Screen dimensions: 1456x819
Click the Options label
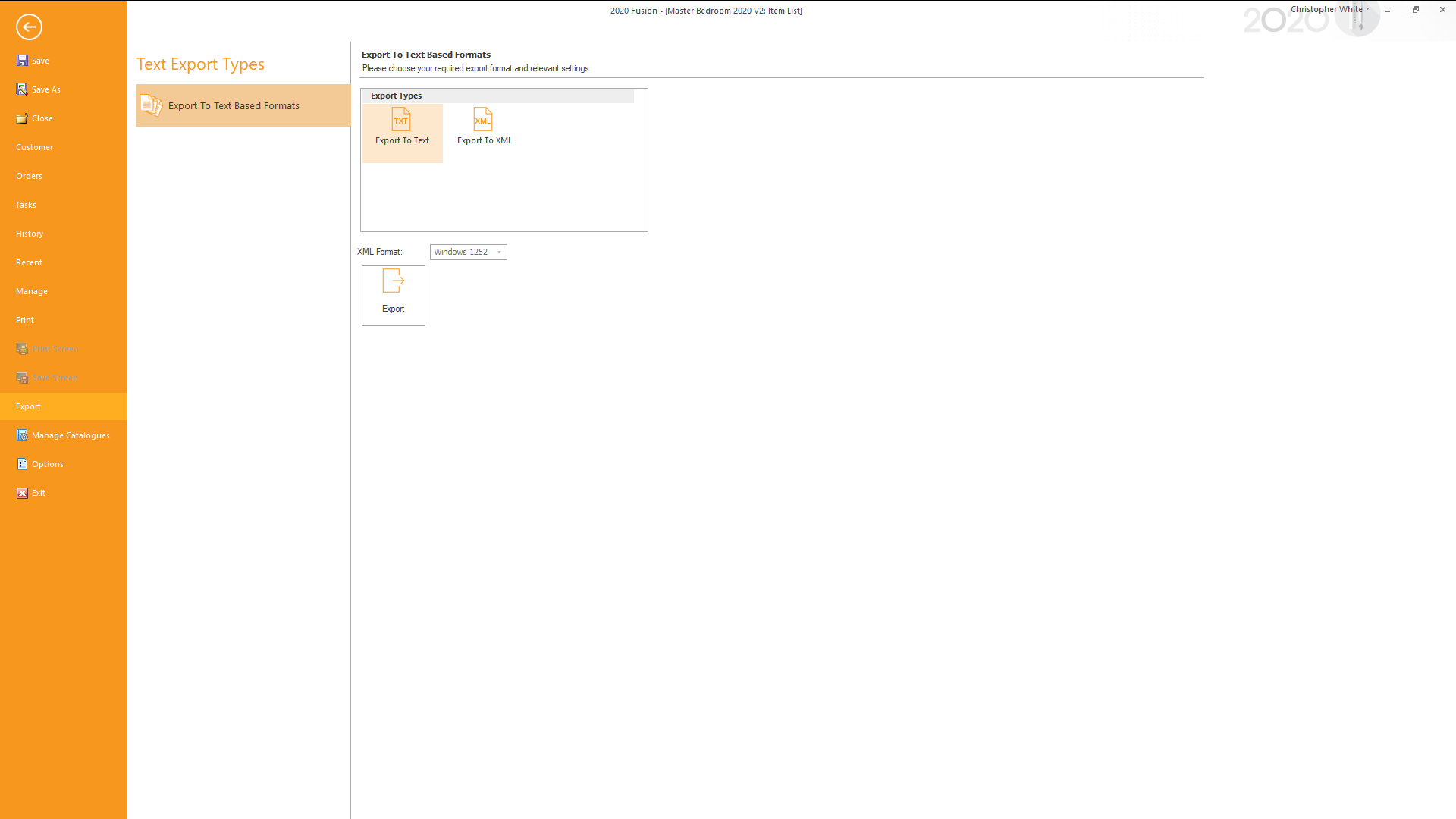pos(48,464)
